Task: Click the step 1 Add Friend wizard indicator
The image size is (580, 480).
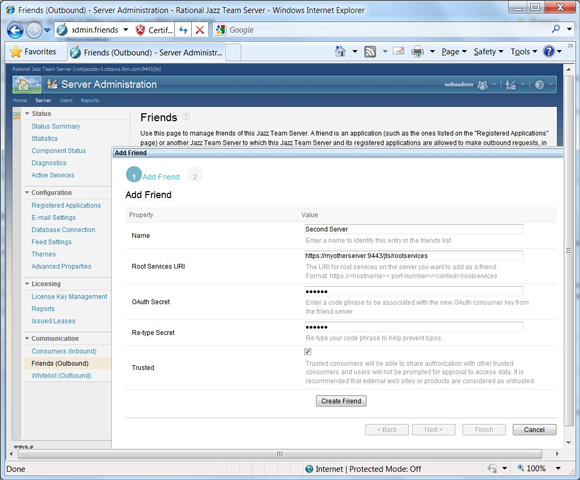Action: pyautogui.click(x=134, y=175)
